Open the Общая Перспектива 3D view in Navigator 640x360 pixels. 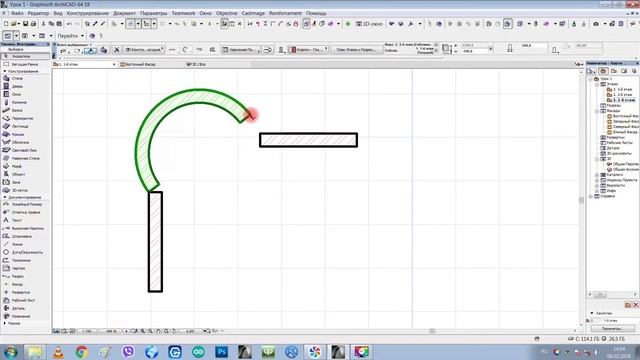(623, 164)
